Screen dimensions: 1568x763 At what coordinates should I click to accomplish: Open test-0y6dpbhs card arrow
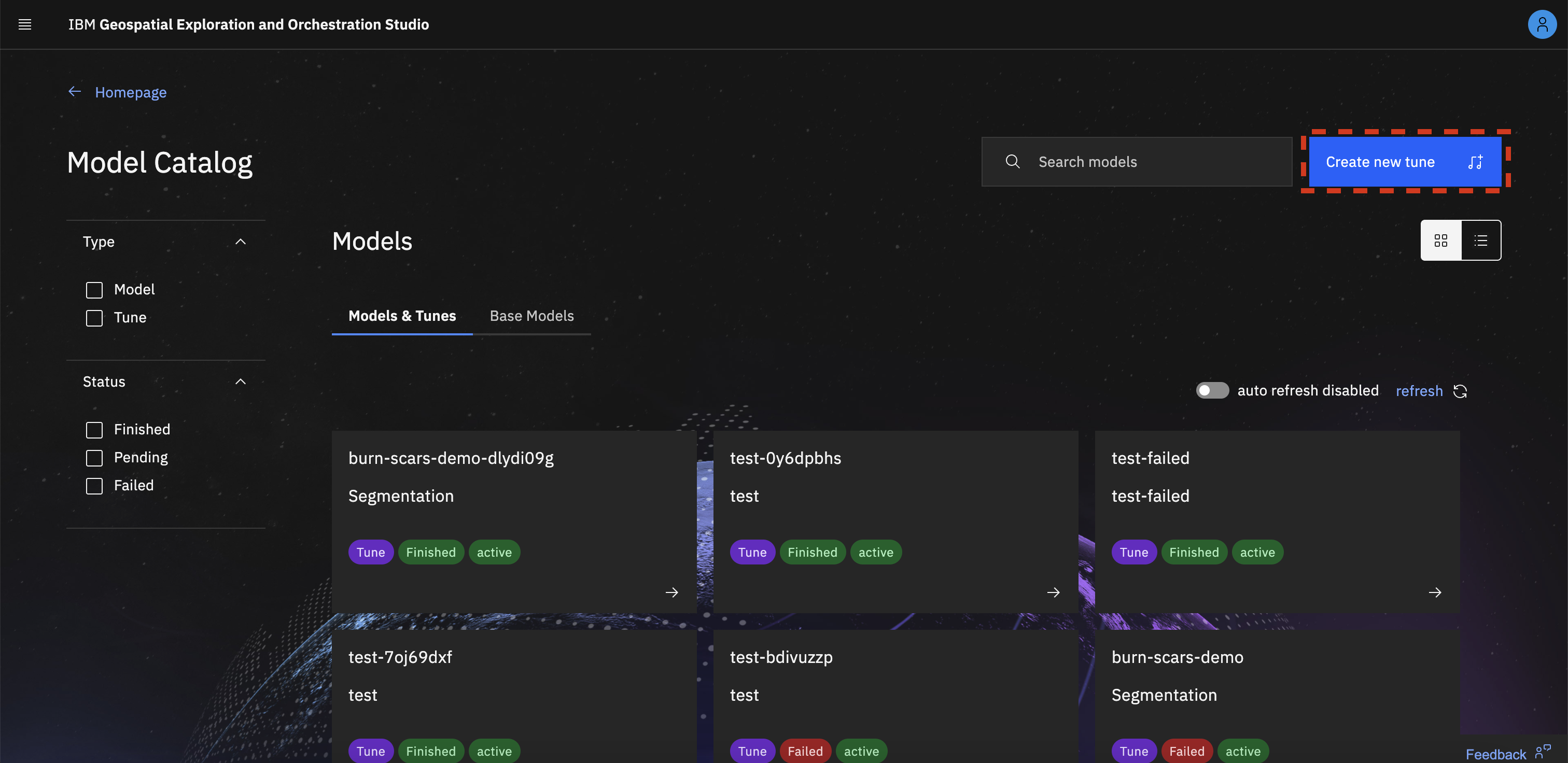coord(1053,592)
